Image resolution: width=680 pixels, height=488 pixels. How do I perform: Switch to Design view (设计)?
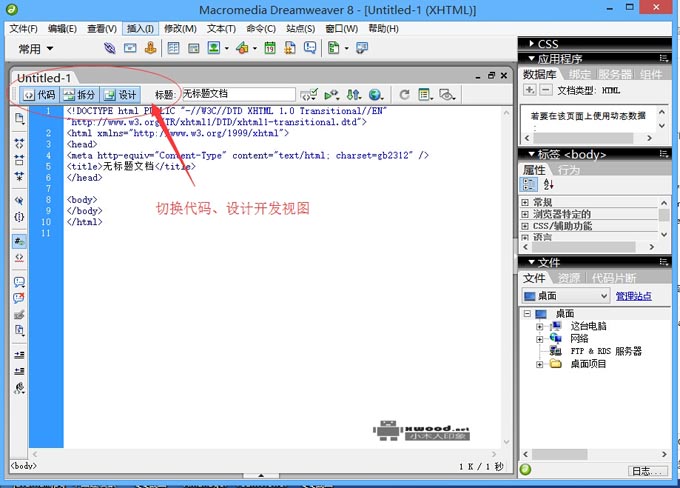pyautogui.click(x=121, y=95)
